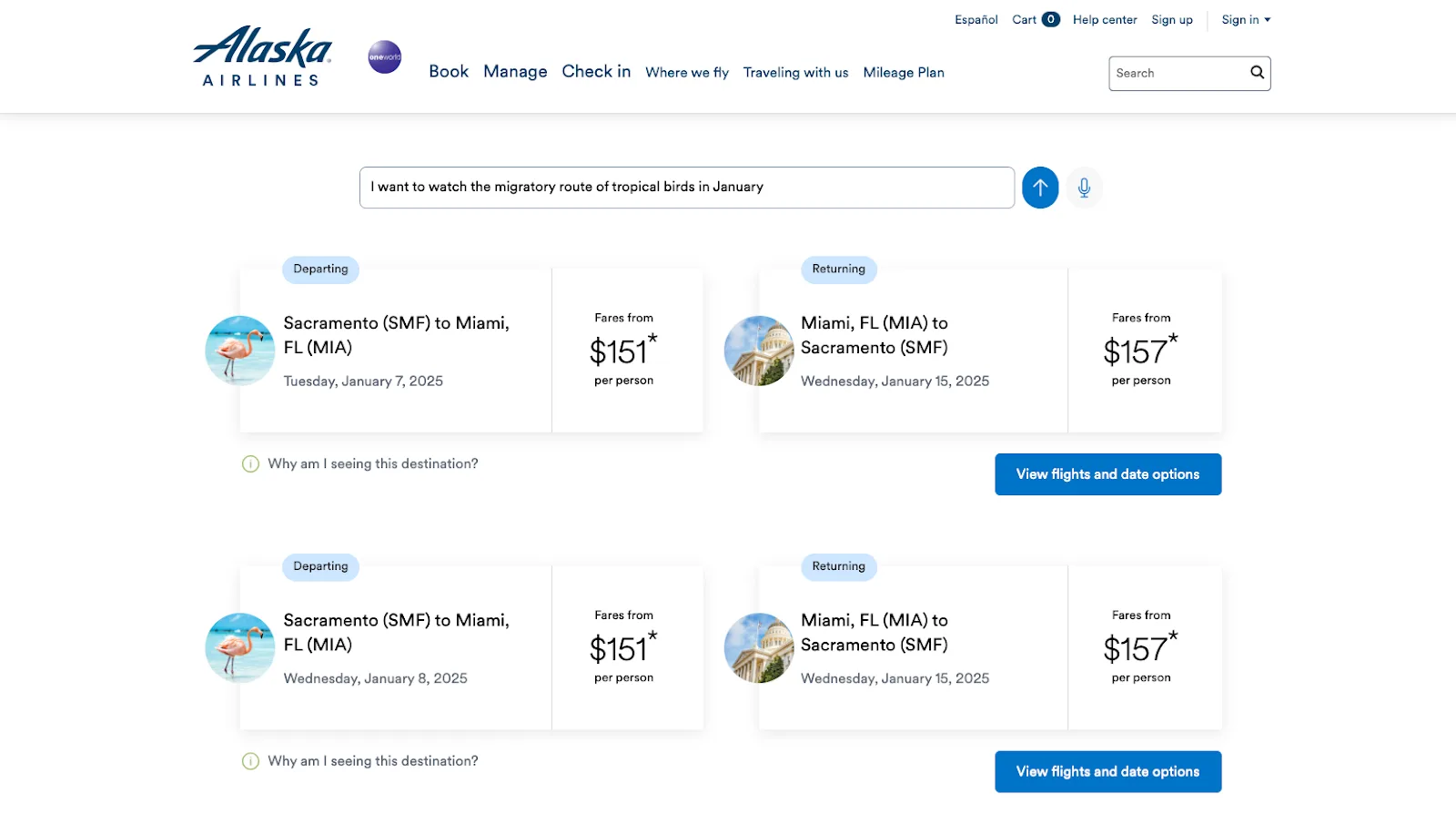Click Tuesday, January 7, 2025 date
Image resolution: width=1456 pixels, height=834 pixels.
[x=363, y=381]
